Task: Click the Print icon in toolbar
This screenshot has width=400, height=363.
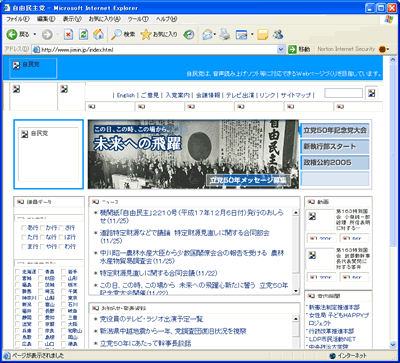Action: 225,34
